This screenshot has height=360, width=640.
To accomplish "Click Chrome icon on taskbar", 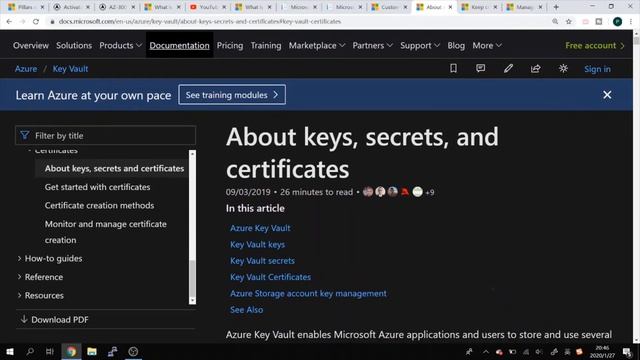I will pyautogui.click(x=71, y=351).
